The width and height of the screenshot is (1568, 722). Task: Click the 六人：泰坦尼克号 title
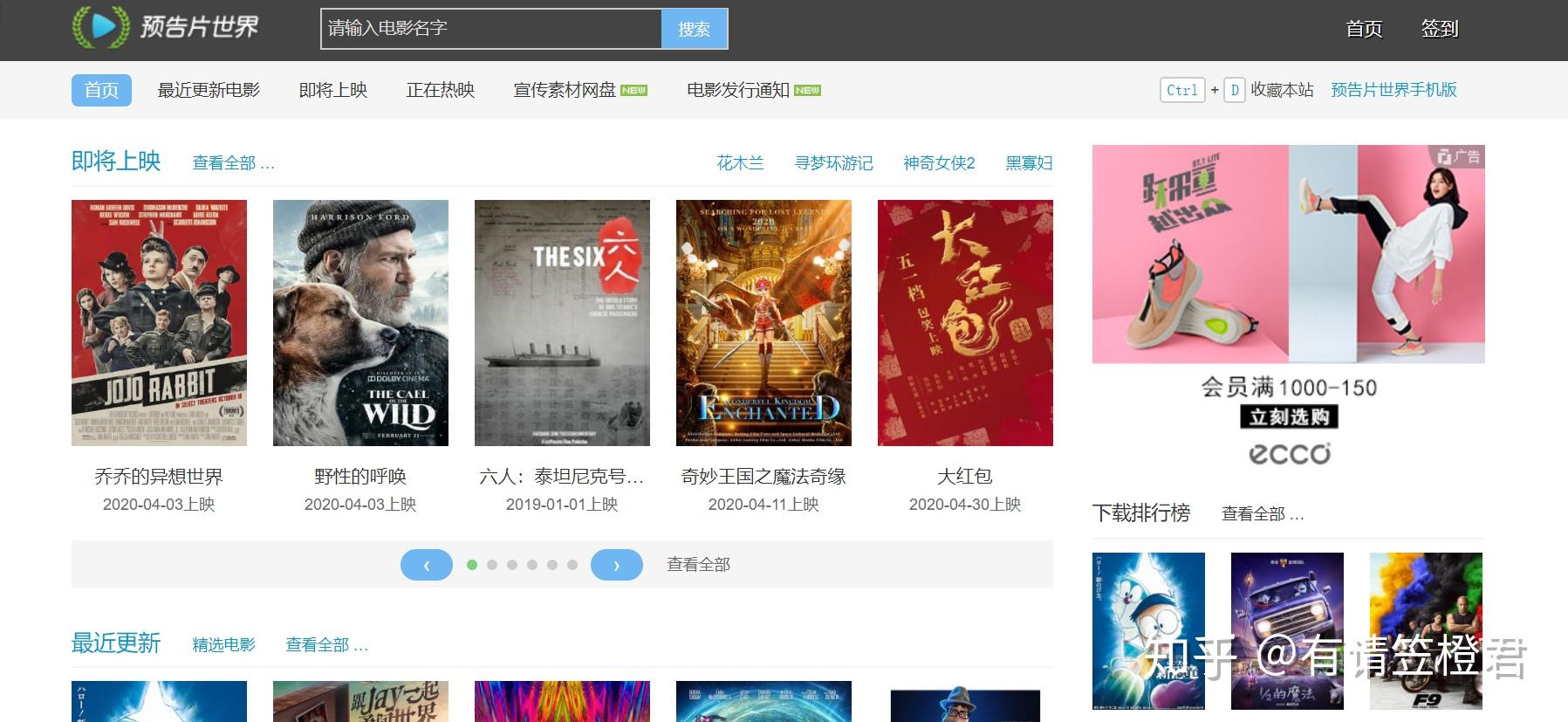(562, 477)
